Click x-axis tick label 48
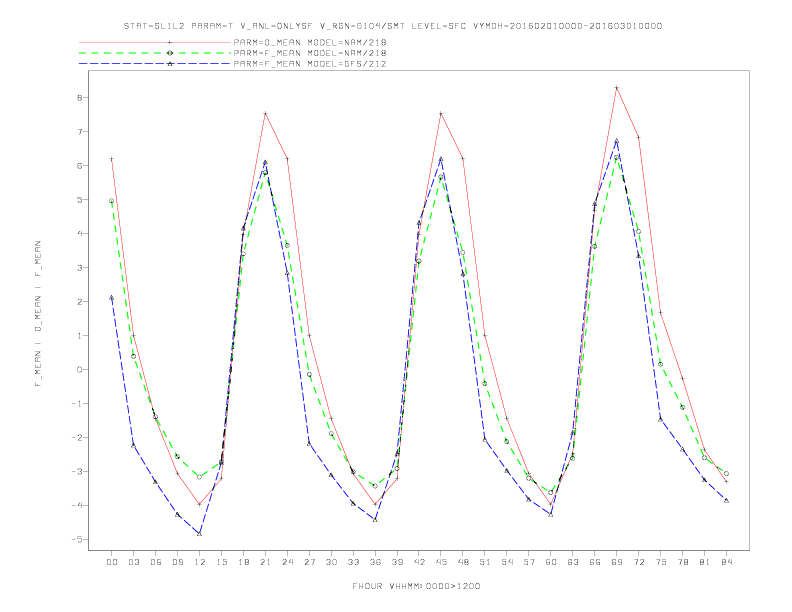792x612 pixels. (x=463, y=562)
